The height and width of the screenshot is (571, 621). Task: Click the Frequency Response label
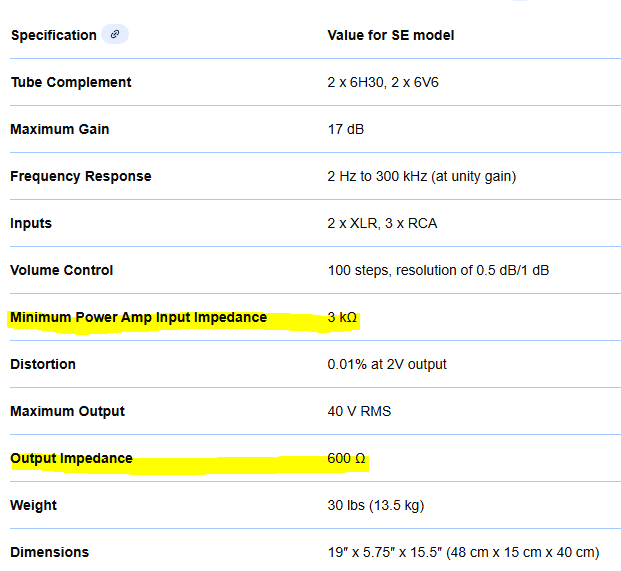[x=80, y=176]
